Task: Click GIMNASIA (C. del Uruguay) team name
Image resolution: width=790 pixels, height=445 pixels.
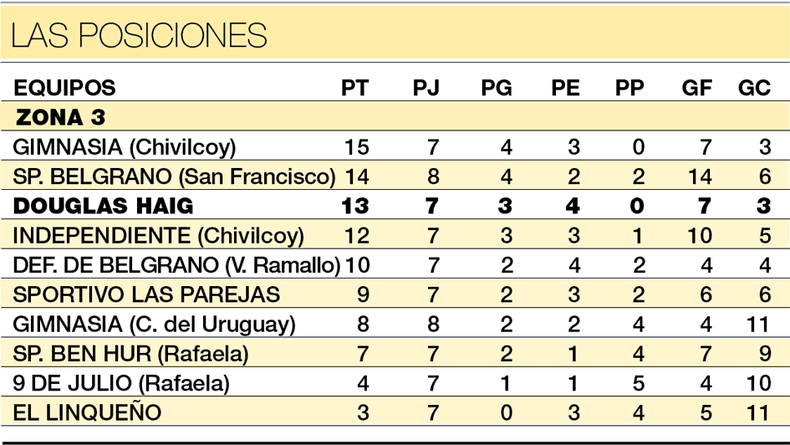Action: [154, 325]
